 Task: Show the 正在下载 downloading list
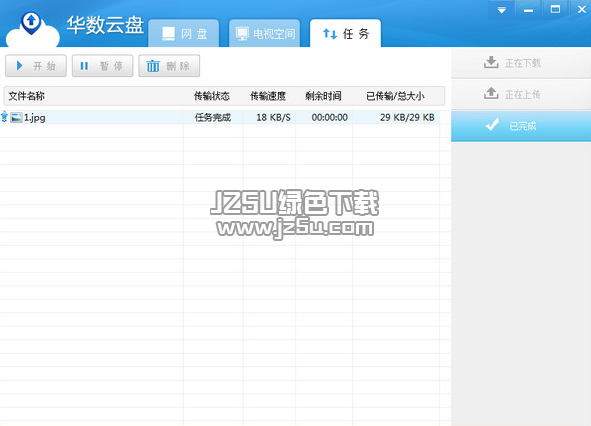click(521, 63)
